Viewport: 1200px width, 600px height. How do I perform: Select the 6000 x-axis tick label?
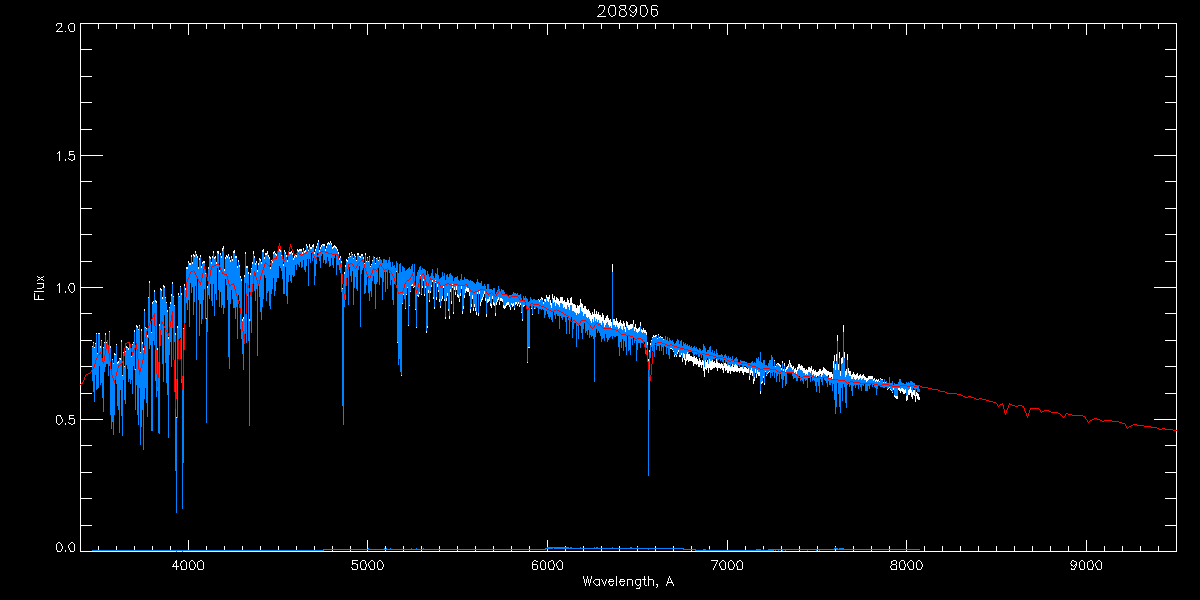[547, 565]
